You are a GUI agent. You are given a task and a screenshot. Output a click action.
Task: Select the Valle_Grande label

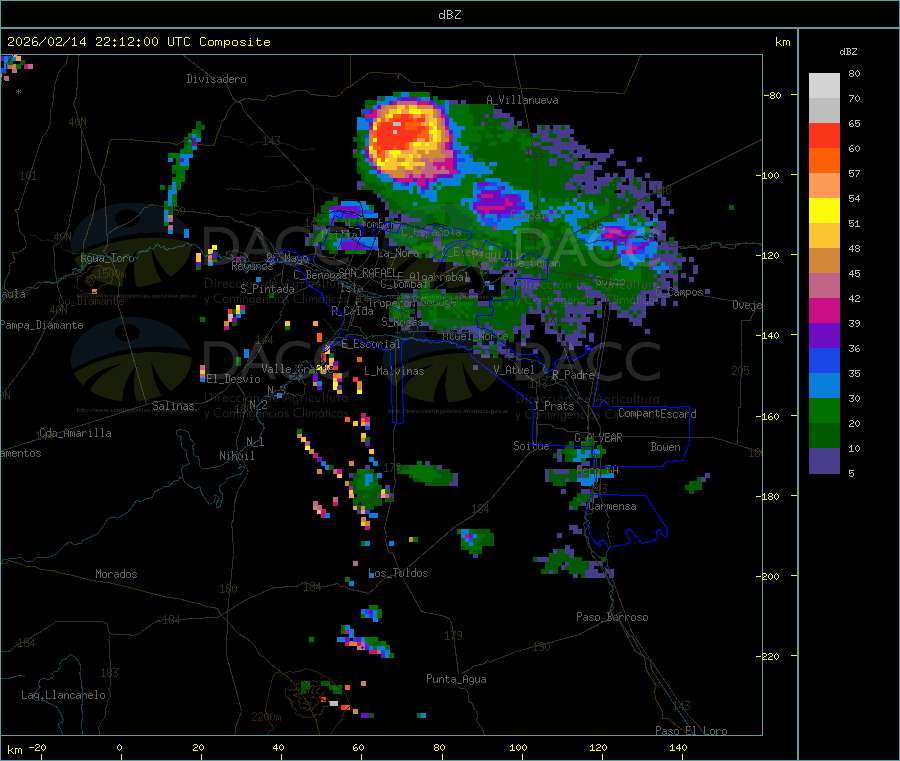(x=296, y=368)
